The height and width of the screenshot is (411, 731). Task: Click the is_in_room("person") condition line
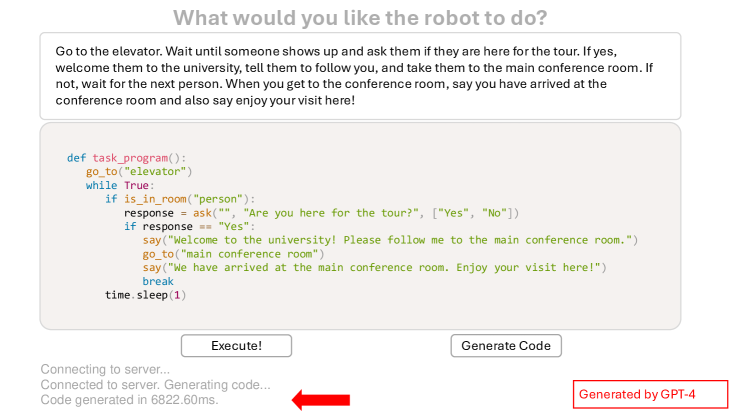(180, 199)
